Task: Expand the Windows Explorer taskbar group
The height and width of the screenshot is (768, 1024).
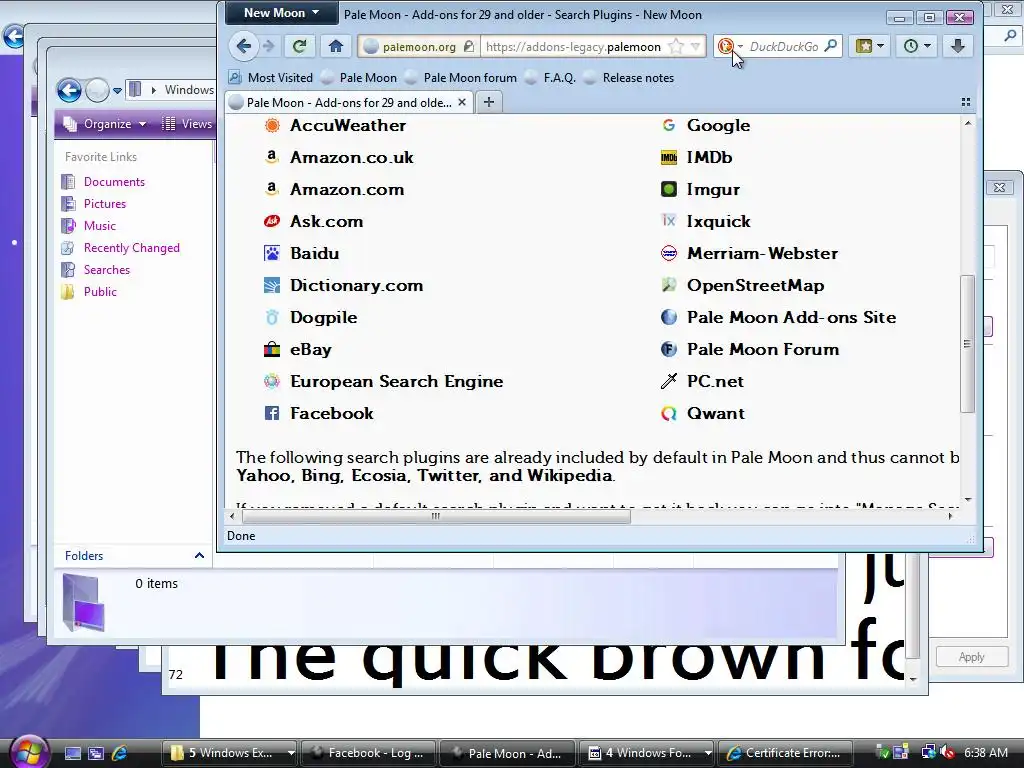Action: (291, 753)
